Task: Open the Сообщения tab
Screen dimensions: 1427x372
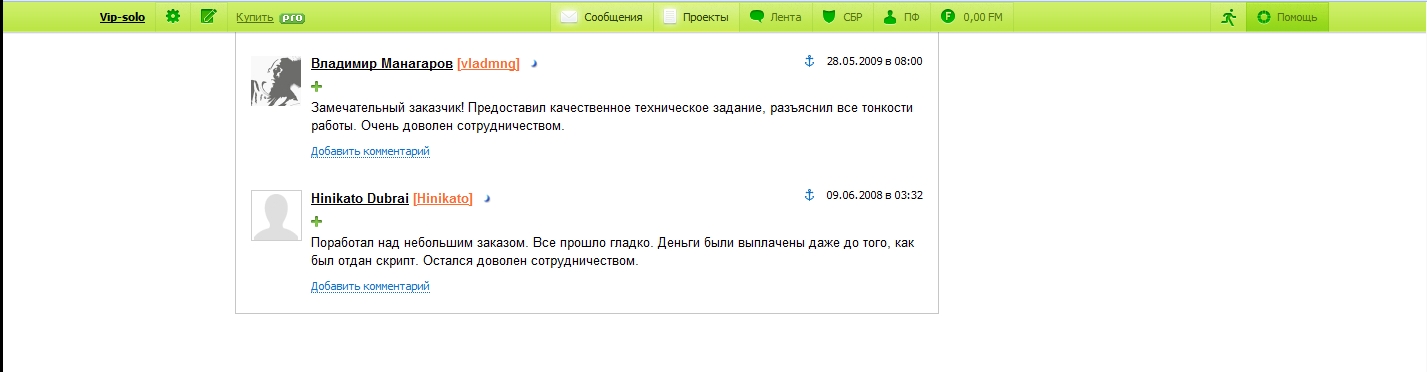Action: tap(601, 17)
